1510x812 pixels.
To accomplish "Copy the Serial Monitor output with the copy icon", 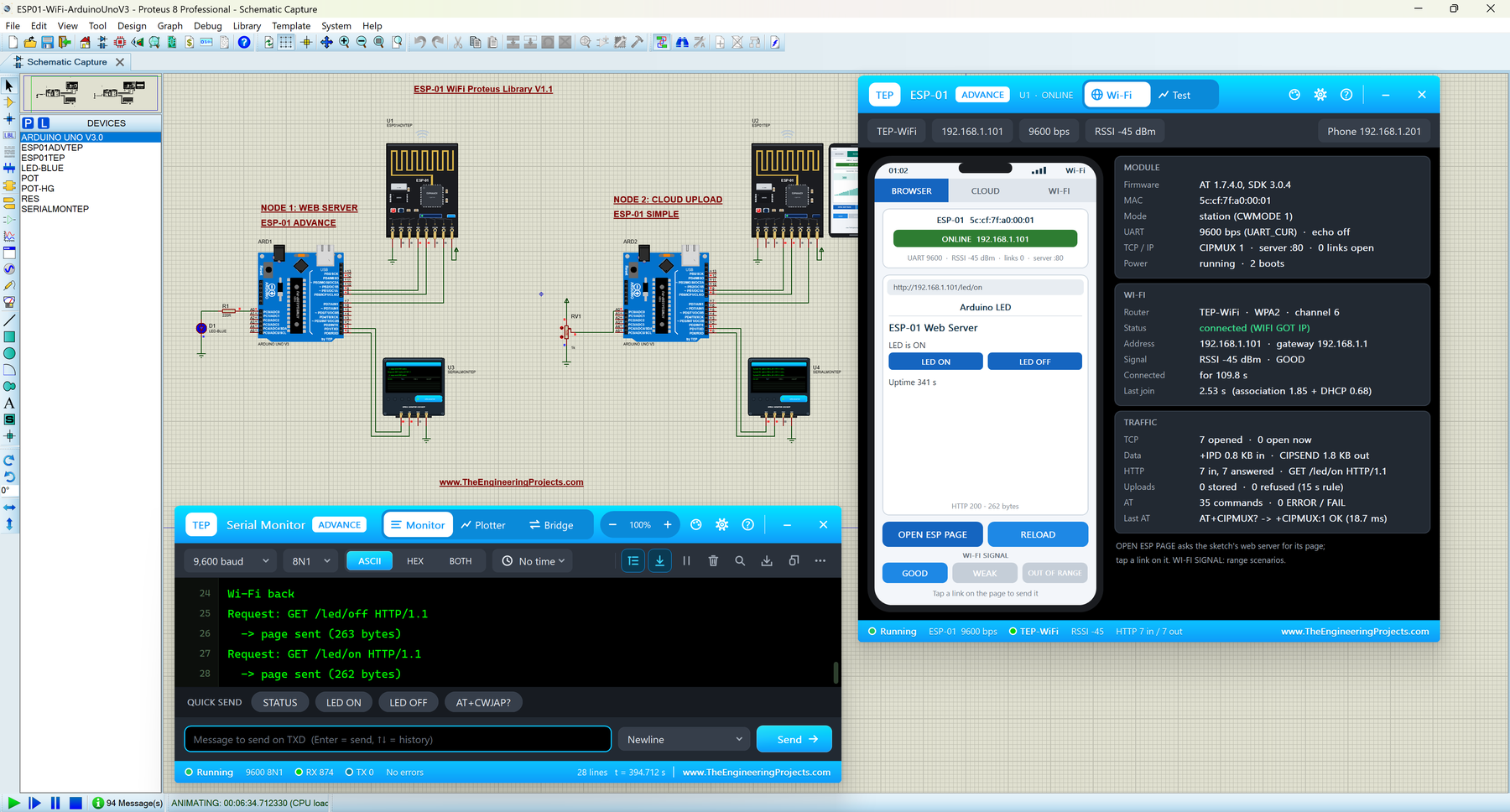I will tap(794, 561).
